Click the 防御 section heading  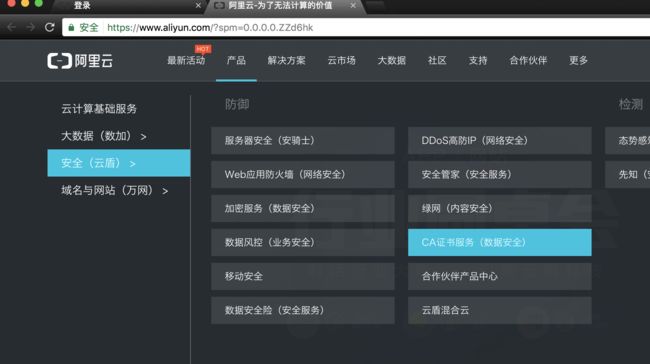click(237, 104)
